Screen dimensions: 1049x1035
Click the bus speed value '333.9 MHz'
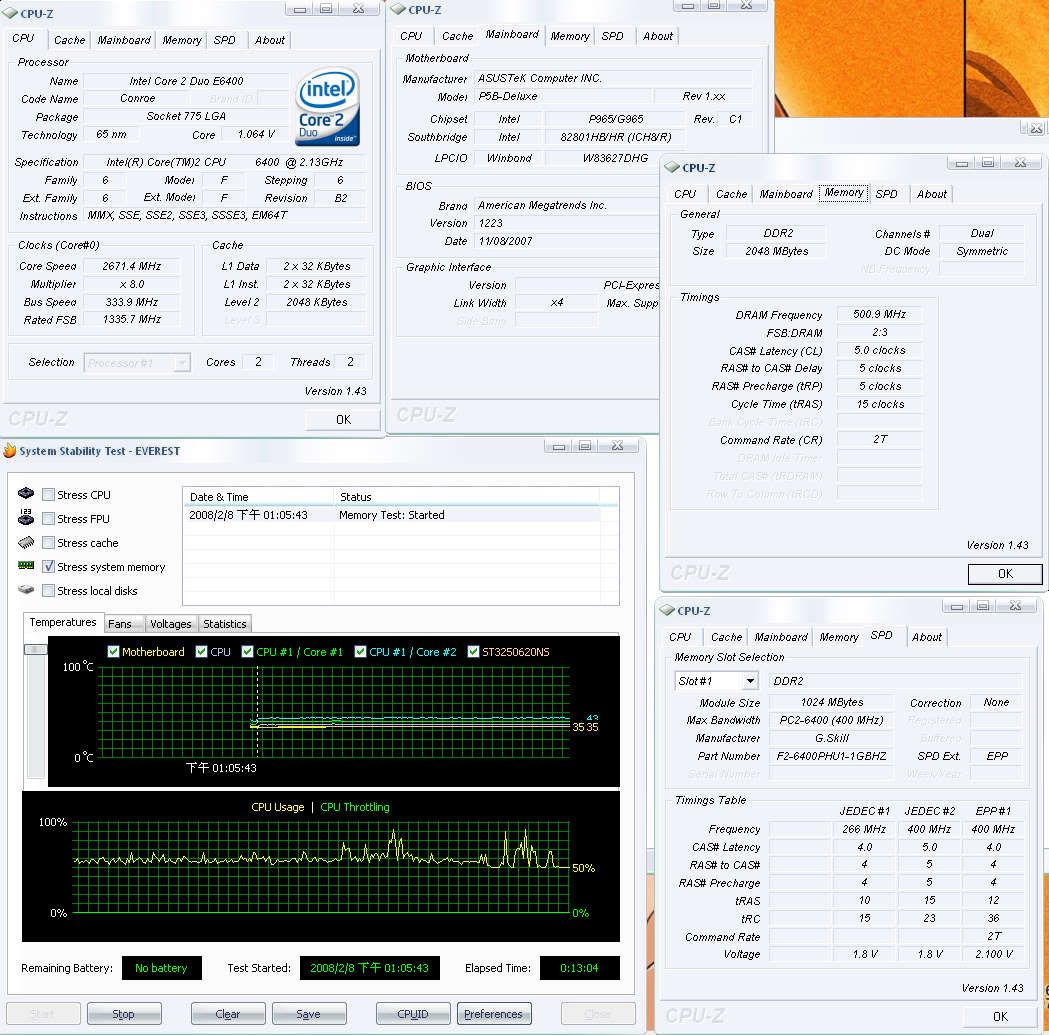(x=131, y=302)
